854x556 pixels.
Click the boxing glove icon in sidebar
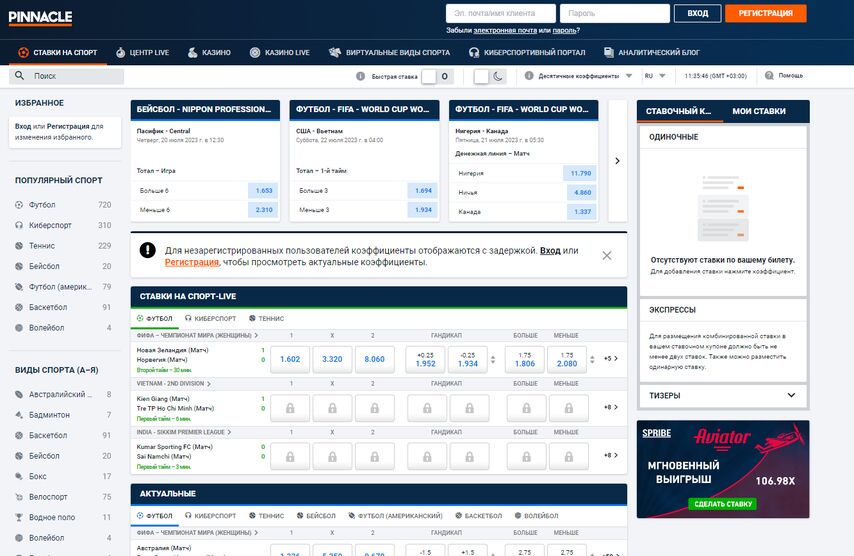19,476
